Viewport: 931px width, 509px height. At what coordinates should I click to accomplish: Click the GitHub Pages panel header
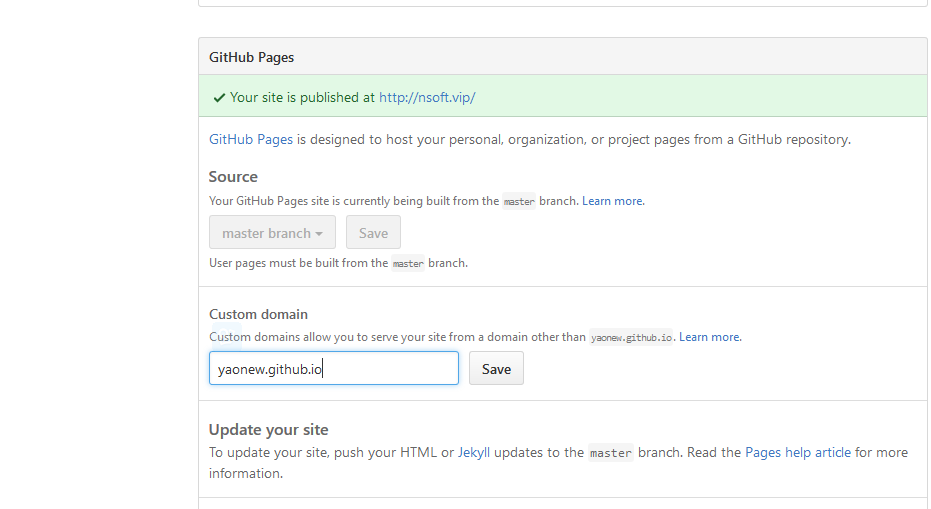coord(251,58)
